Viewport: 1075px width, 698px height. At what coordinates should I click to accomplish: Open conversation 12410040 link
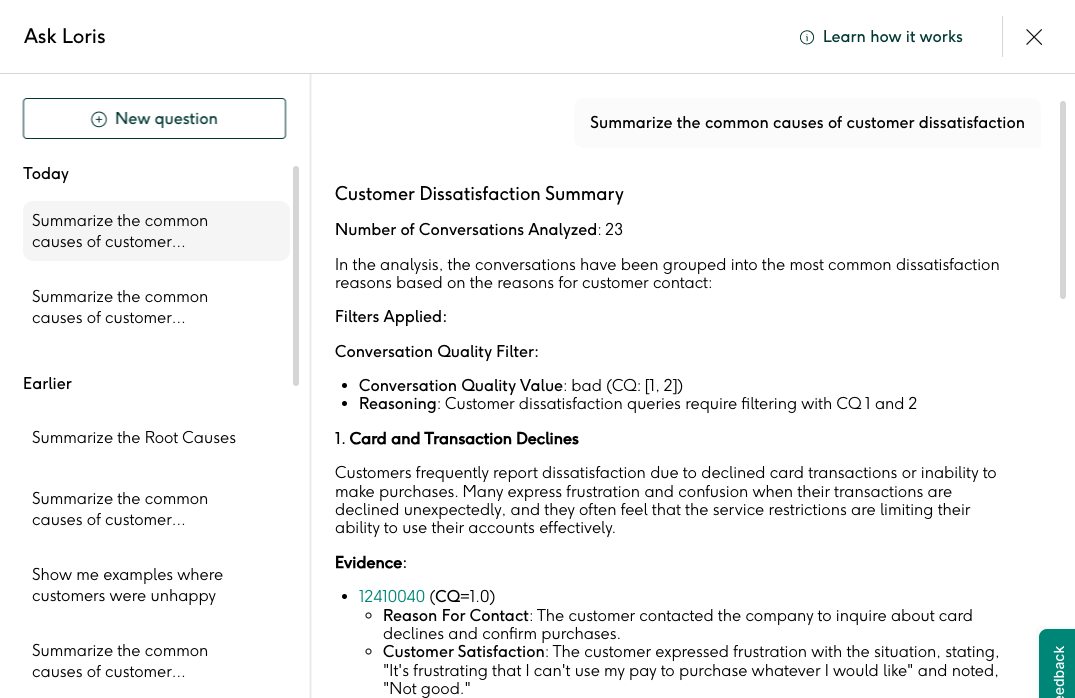pyautogui.click(x=392, y=596)
